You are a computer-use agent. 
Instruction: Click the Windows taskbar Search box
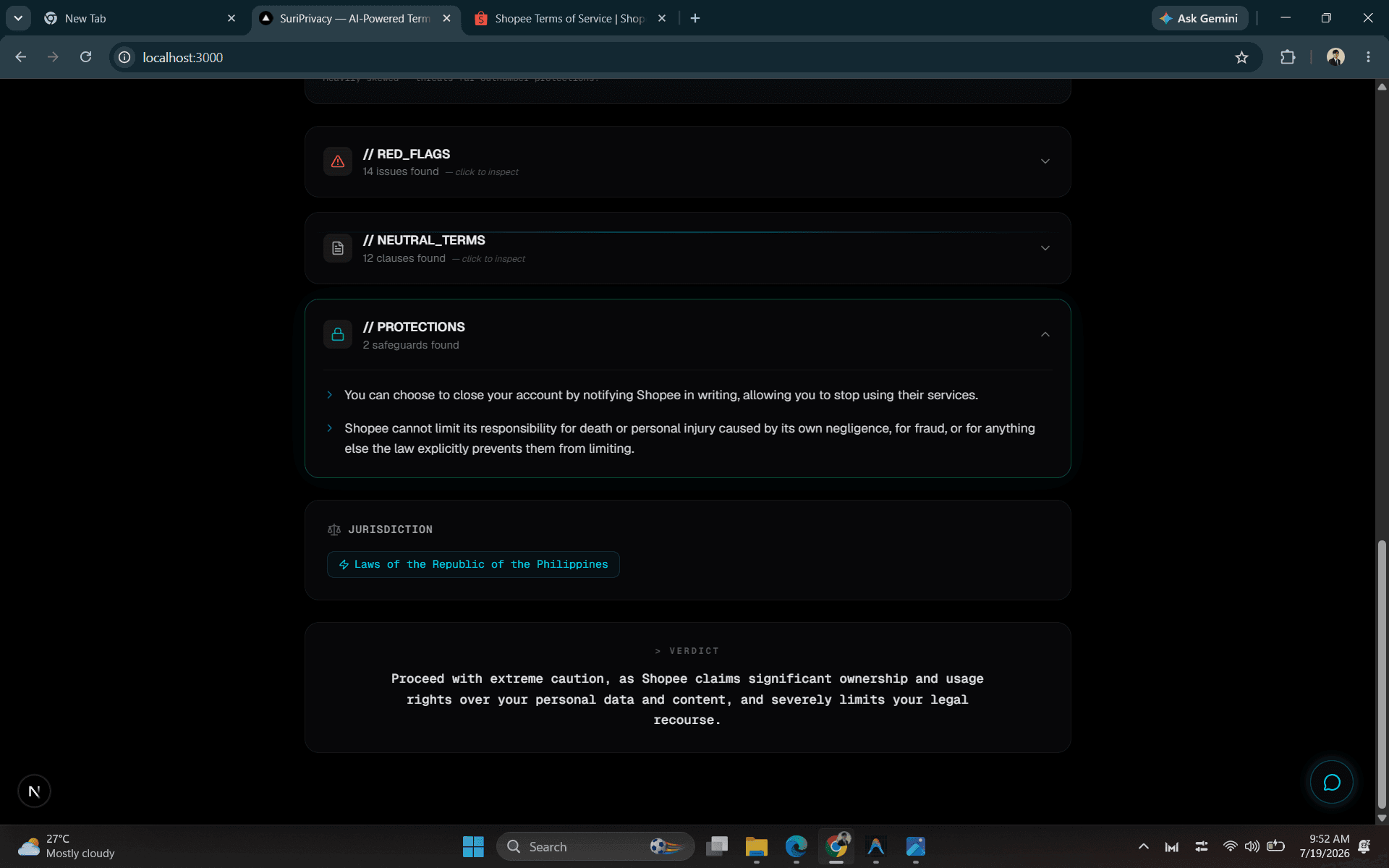pyautogui.click(x=595, y=846)
